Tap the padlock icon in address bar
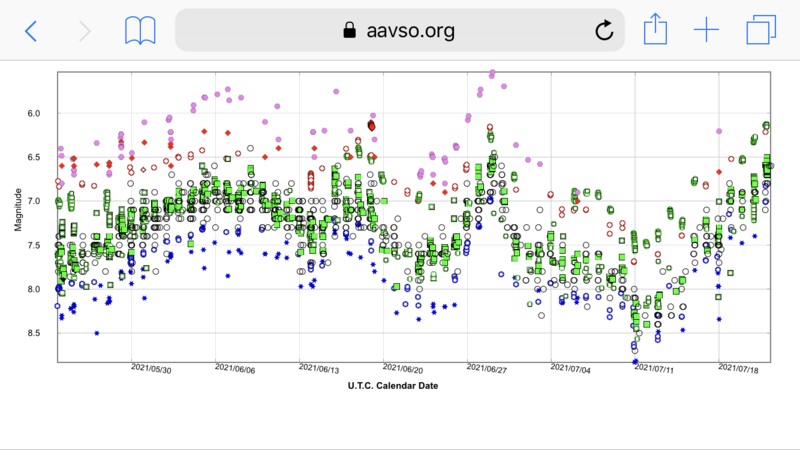Image resolution: width=800 pixels, height=450 pixels. point(349,30)
